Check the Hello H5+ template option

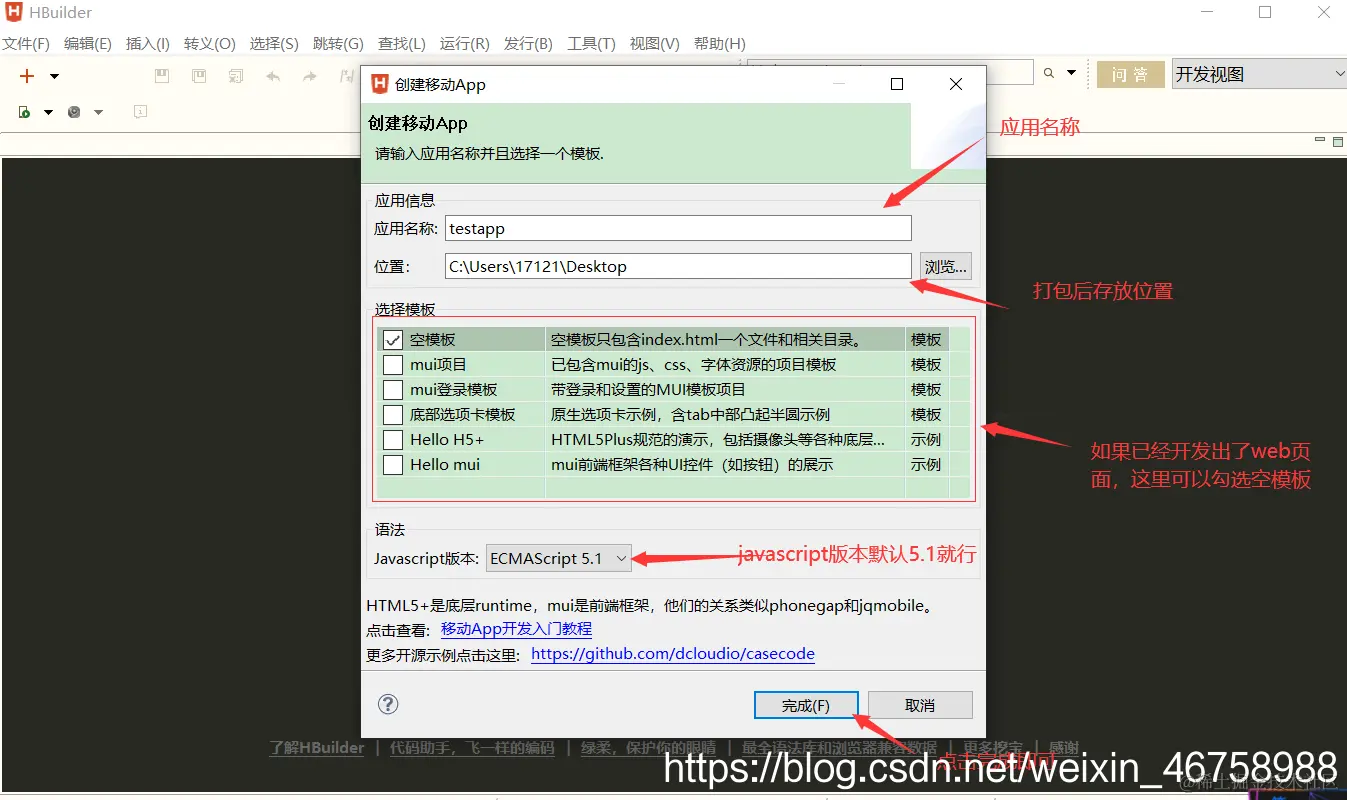tap(392, 439)
